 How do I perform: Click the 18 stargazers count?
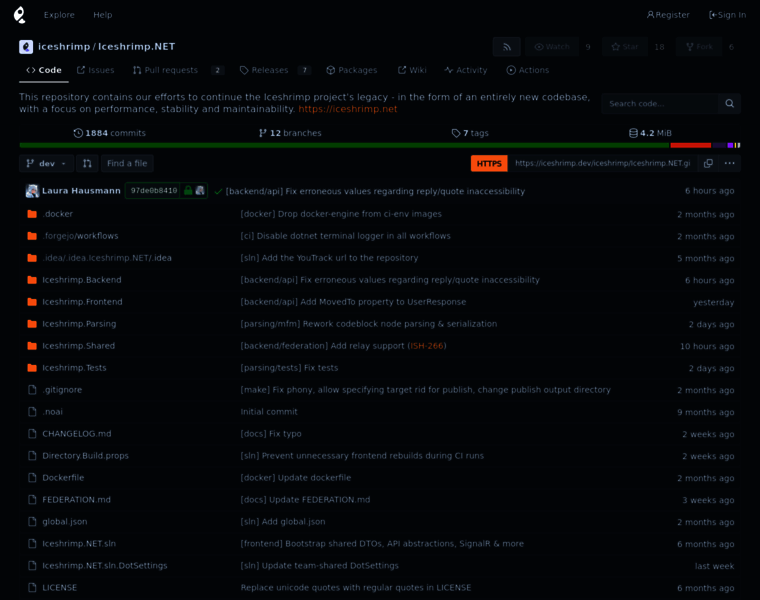pyautogui.click(x=659, y=47)
